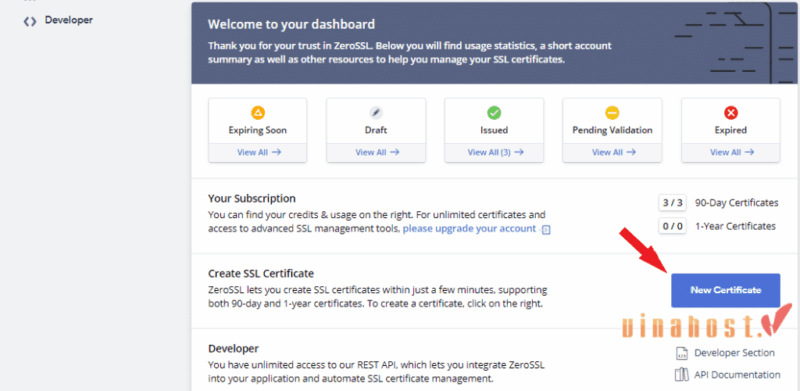Click the Developer section heading in dashboard
Viewport: 800px width, 391px height.
tap(233, 349)
